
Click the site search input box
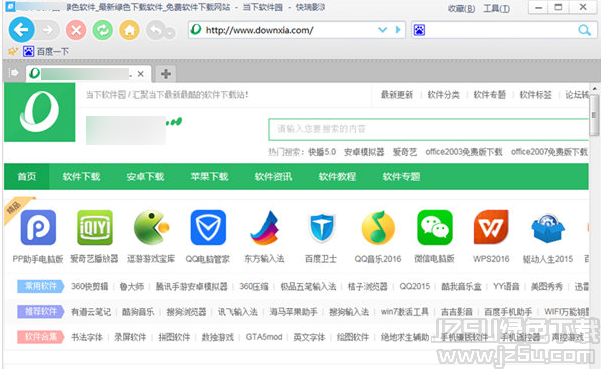coord(429,129)
